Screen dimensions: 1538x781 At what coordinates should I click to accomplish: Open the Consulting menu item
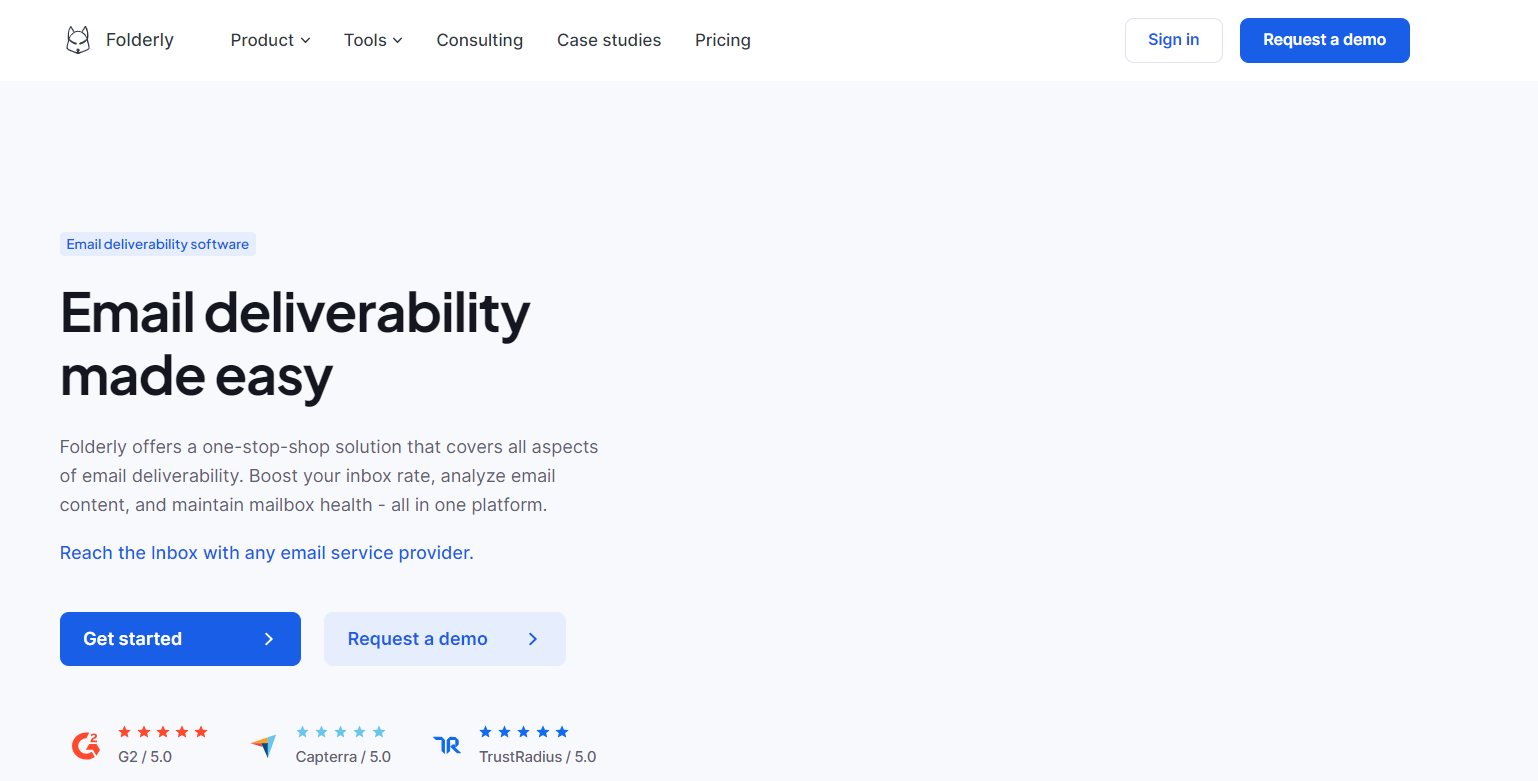[479, 40]
